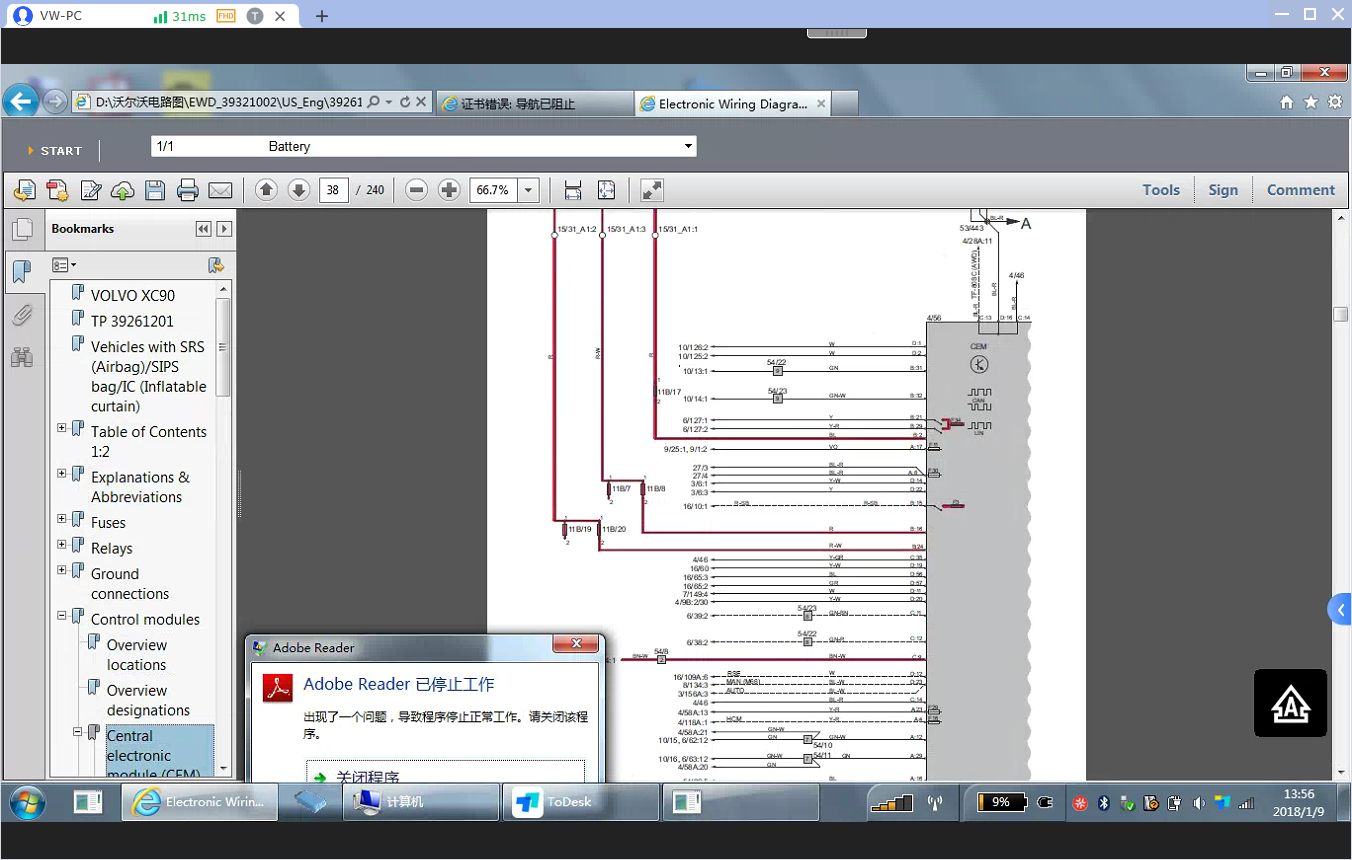Zoom out with the minus button
This screenshot has width=1352, height=860.
pos(417,190)
